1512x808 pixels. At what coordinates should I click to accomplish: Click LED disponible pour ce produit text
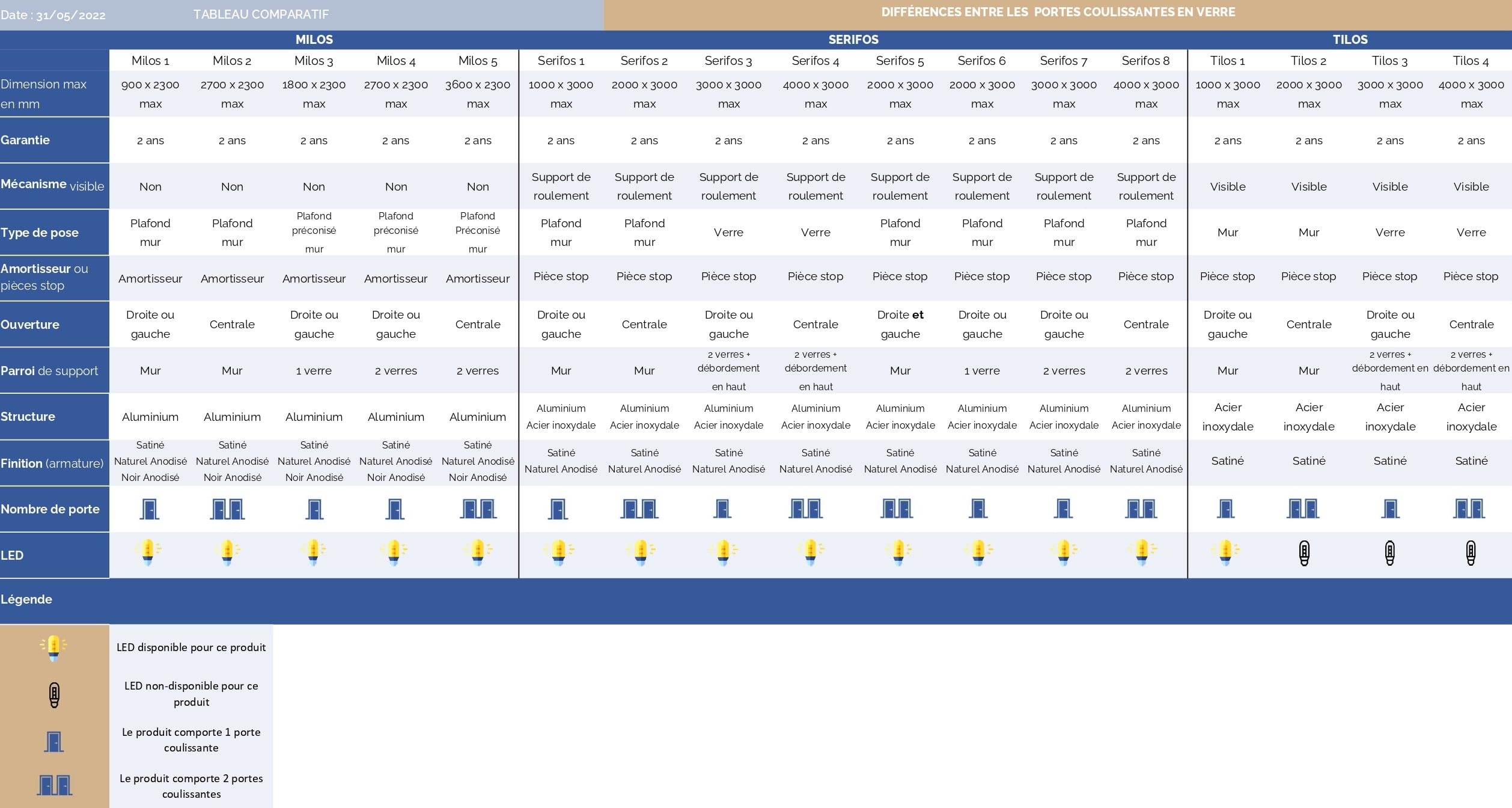coord(191,647)
